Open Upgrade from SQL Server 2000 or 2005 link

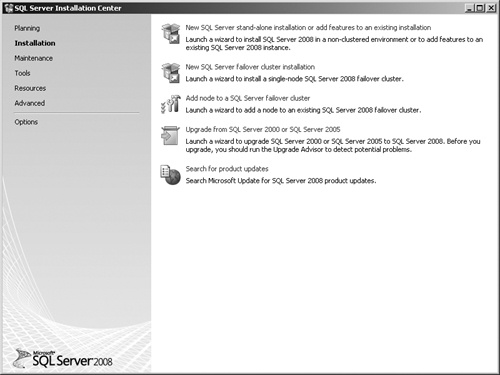pyautogui.click(x=263, y=130)
